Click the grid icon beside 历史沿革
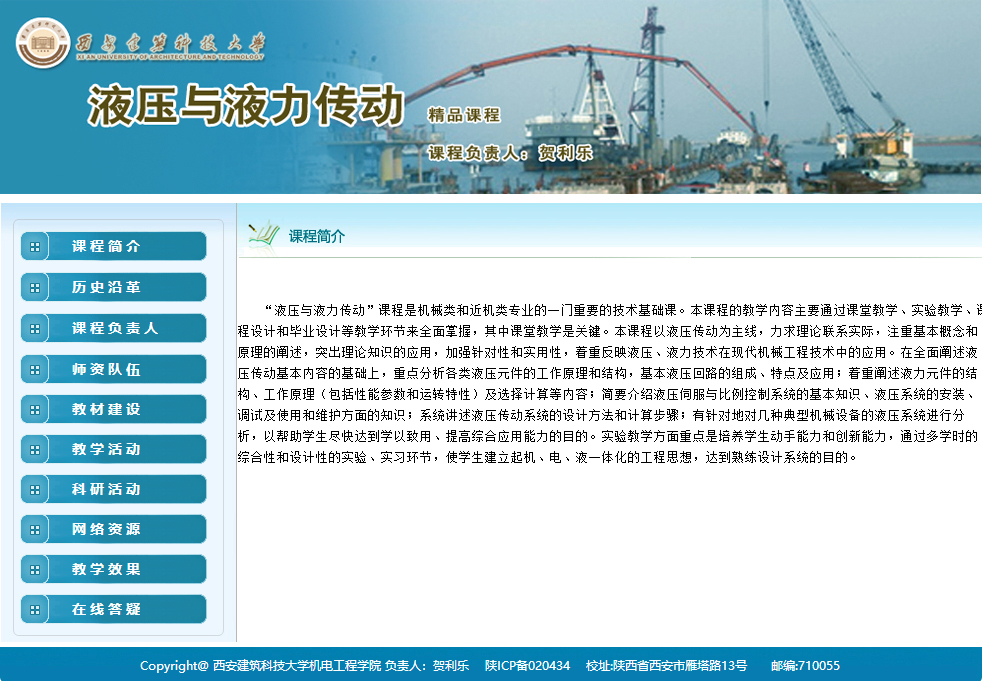 coord(35,288)
